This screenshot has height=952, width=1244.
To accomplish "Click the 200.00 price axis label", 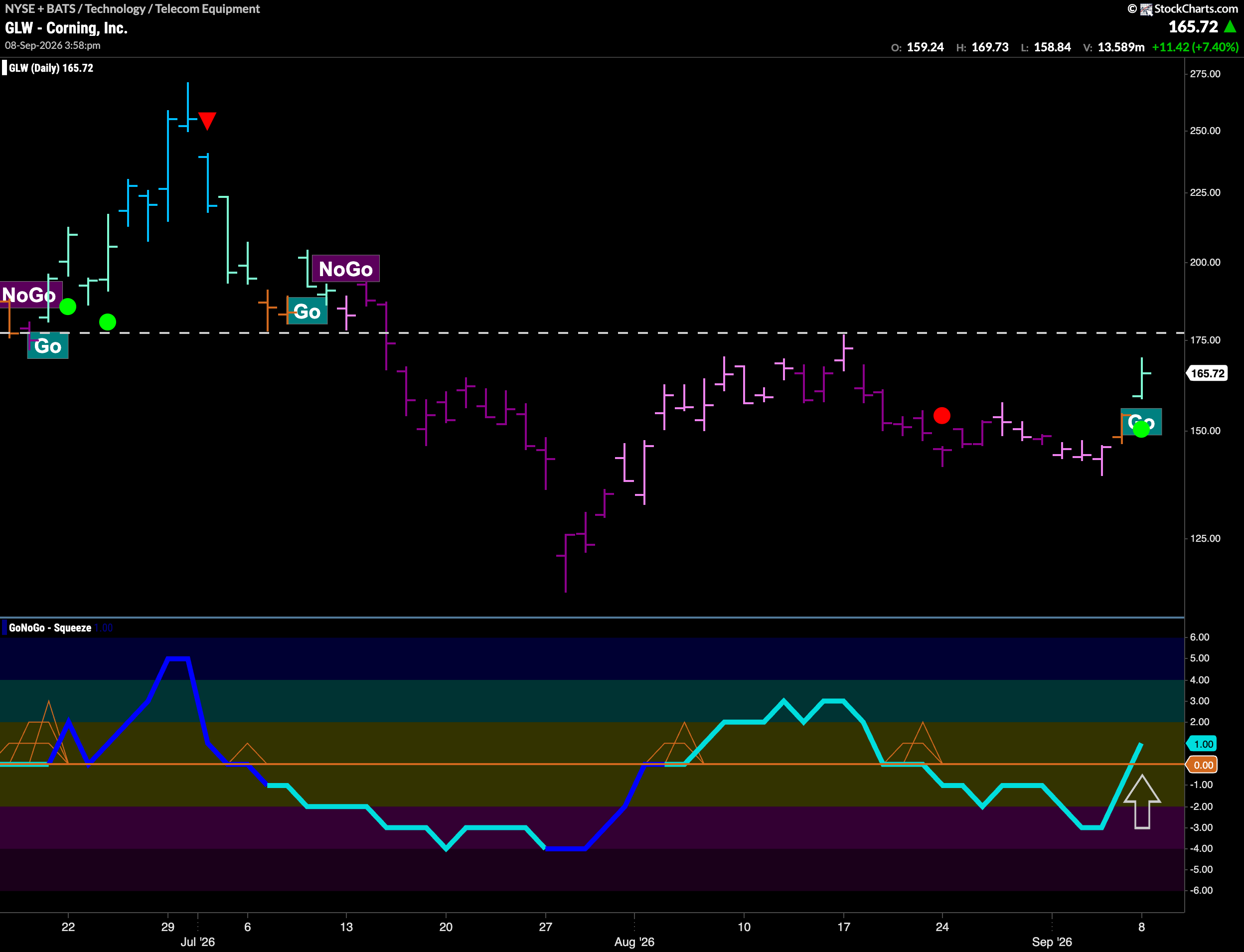I will [x=1205, y=262].
